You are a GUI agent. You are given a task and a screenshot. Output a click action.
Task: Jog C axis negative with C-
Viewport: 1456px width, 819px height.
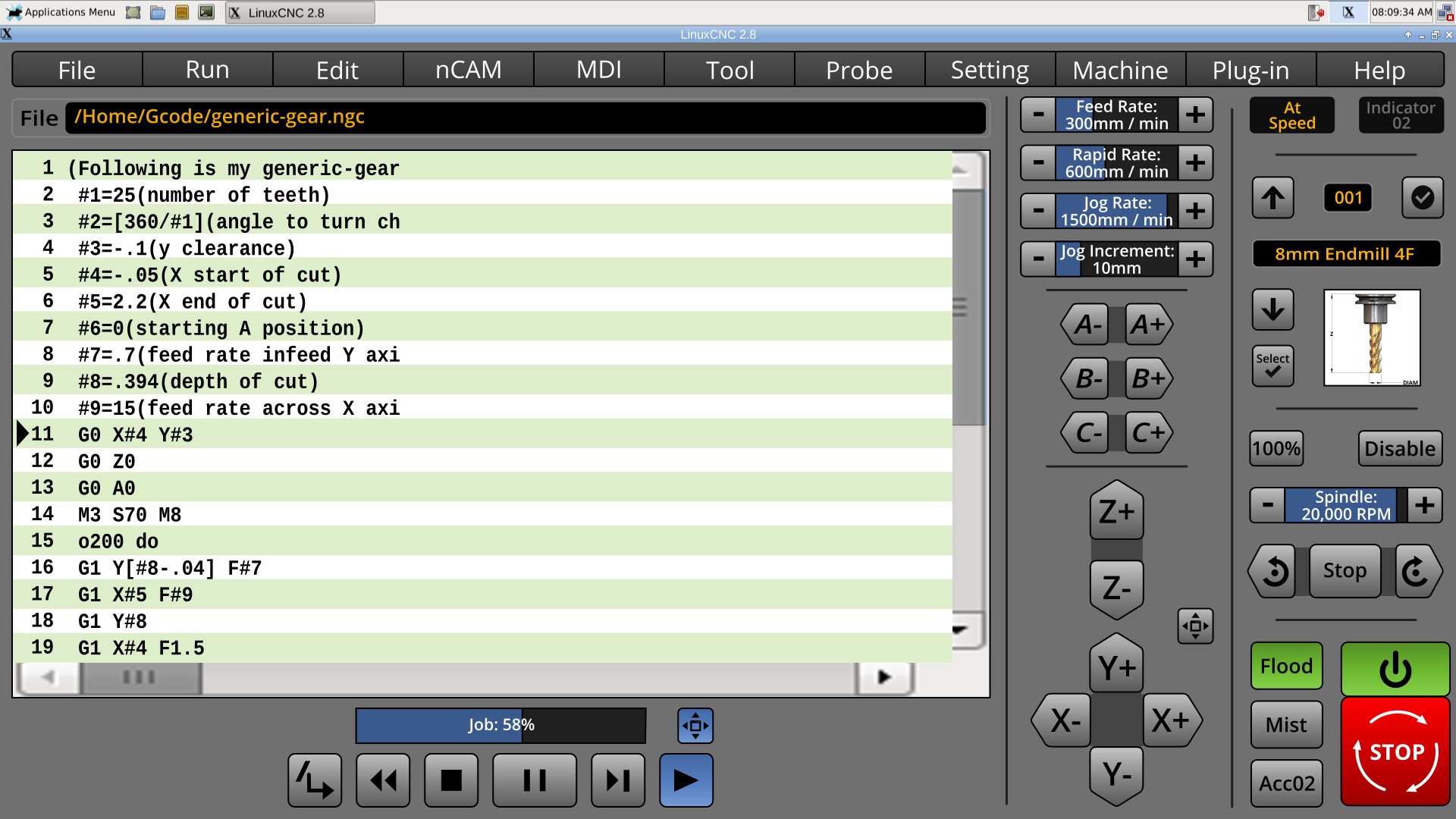click(x=1086, y=432)
